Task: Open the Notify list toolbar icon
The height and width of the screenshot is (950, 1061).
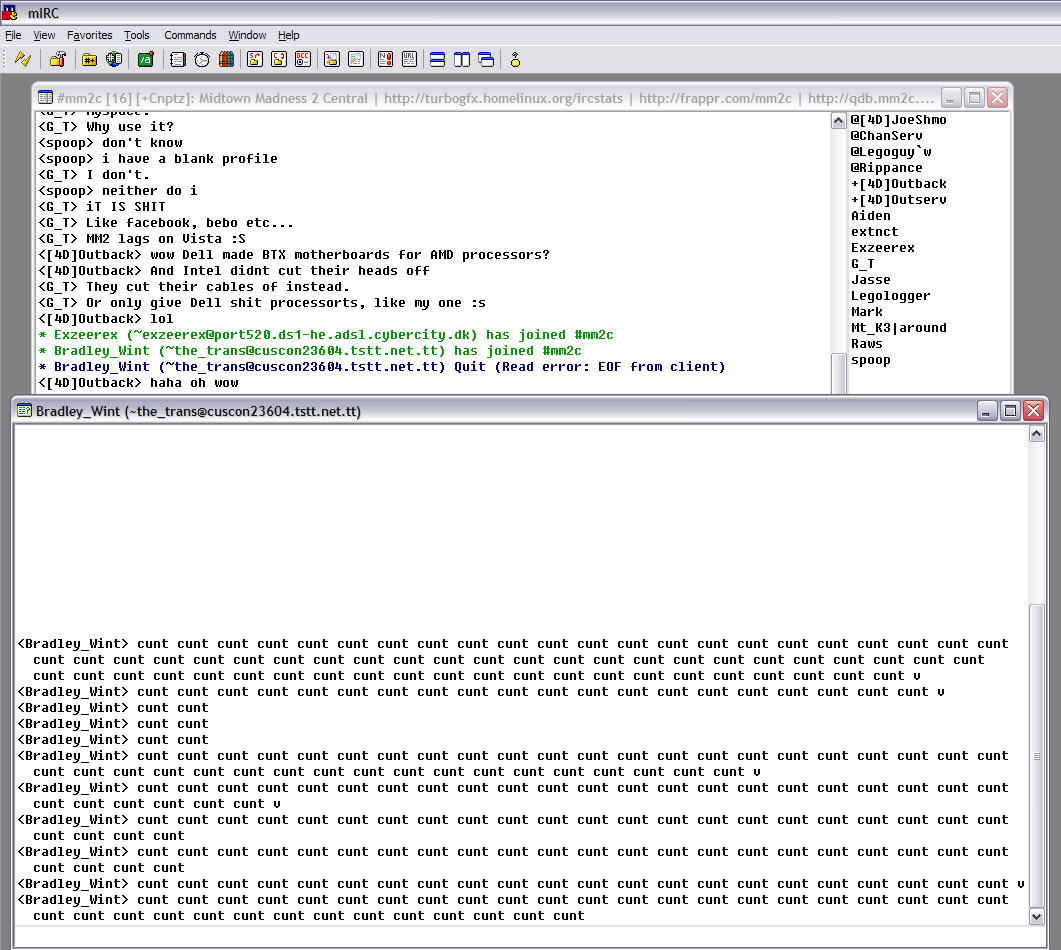Action: [x=385, y=60]
